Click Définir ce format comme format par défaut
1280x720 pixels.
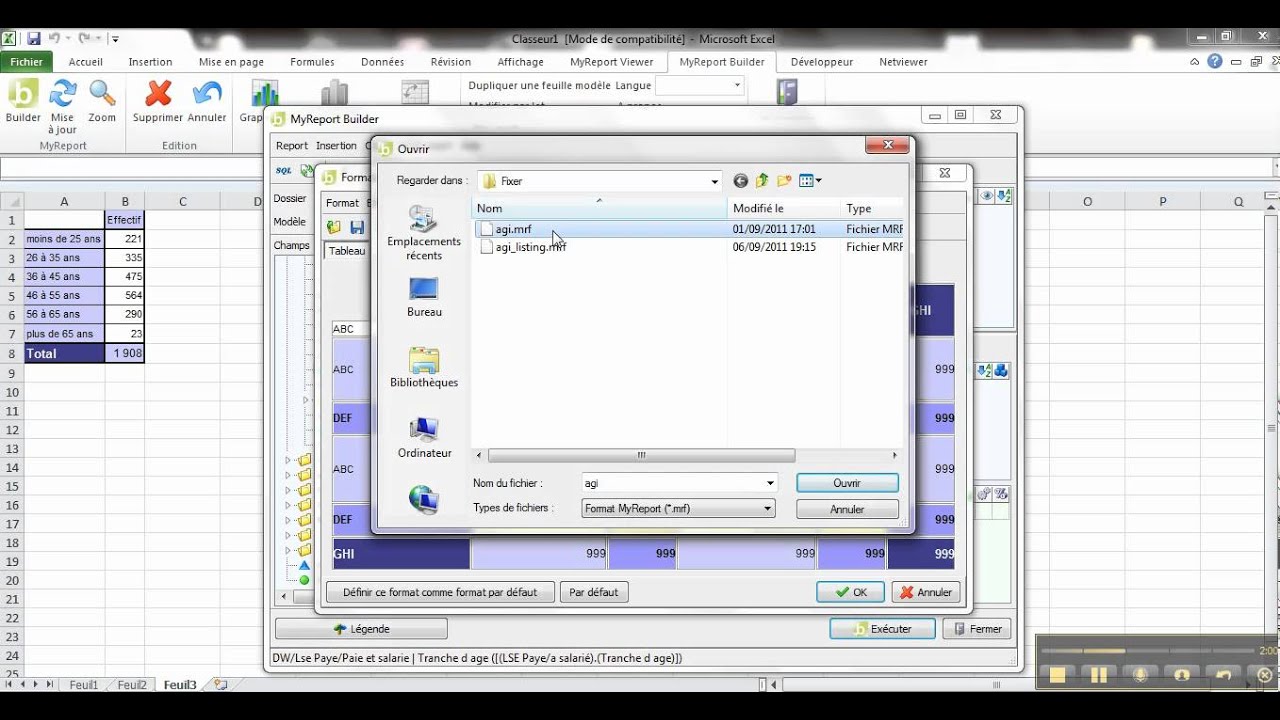[x=440, y=592]
